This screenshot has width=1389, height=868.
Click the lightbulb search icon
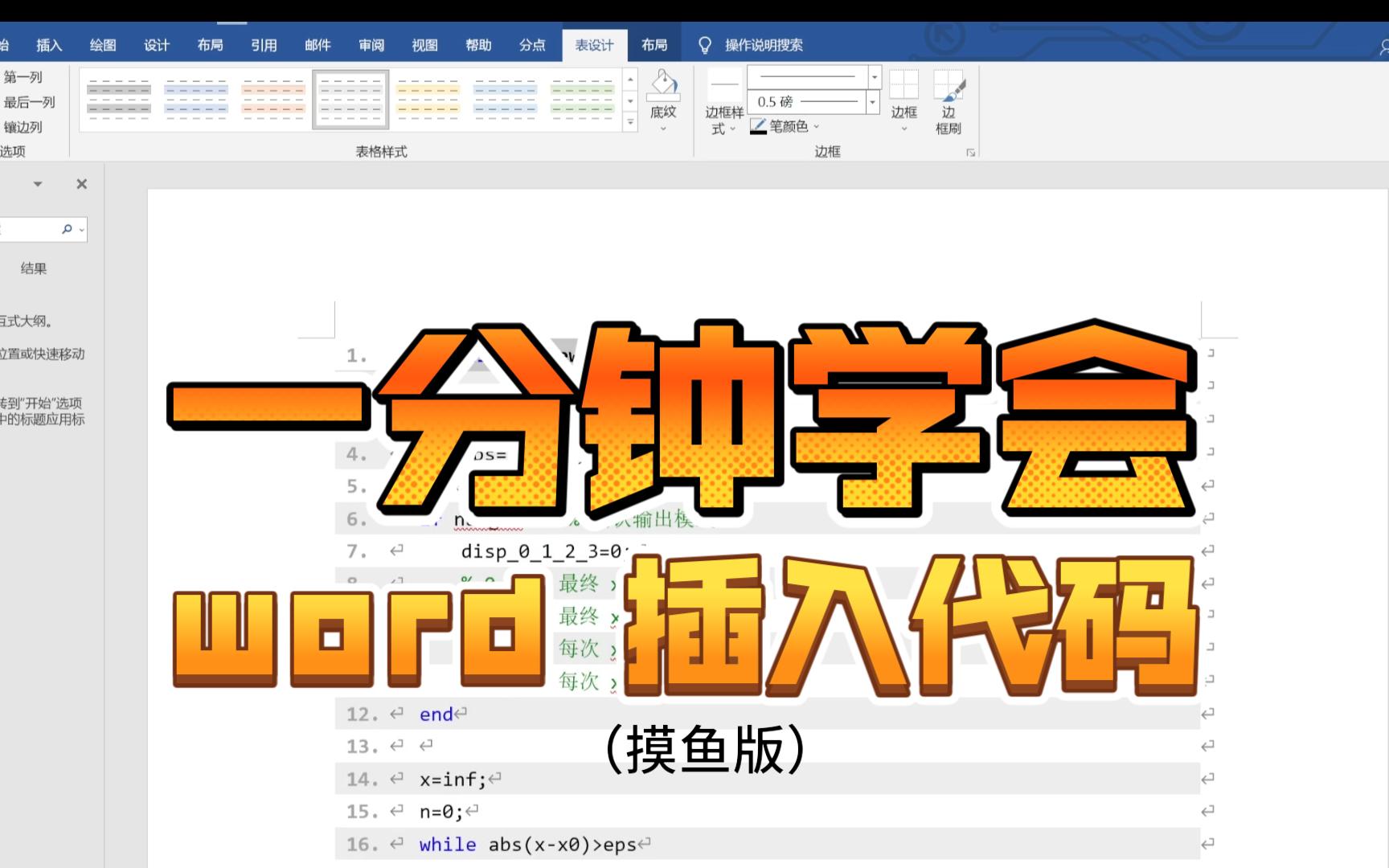click(705, 45)
